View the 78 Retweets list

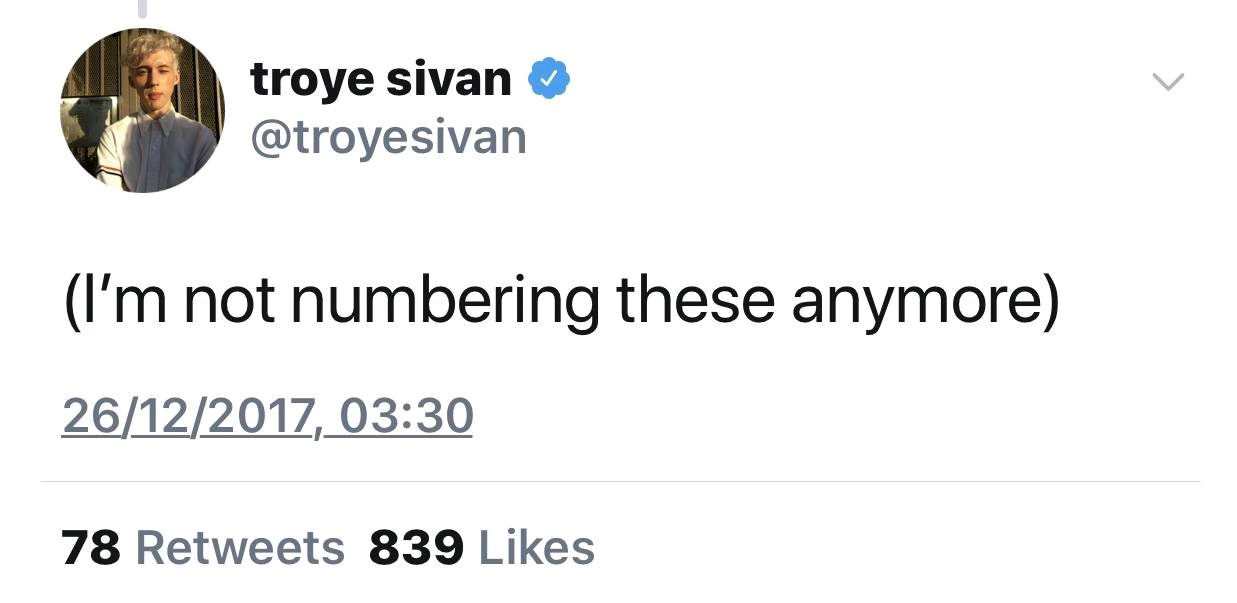203,548
